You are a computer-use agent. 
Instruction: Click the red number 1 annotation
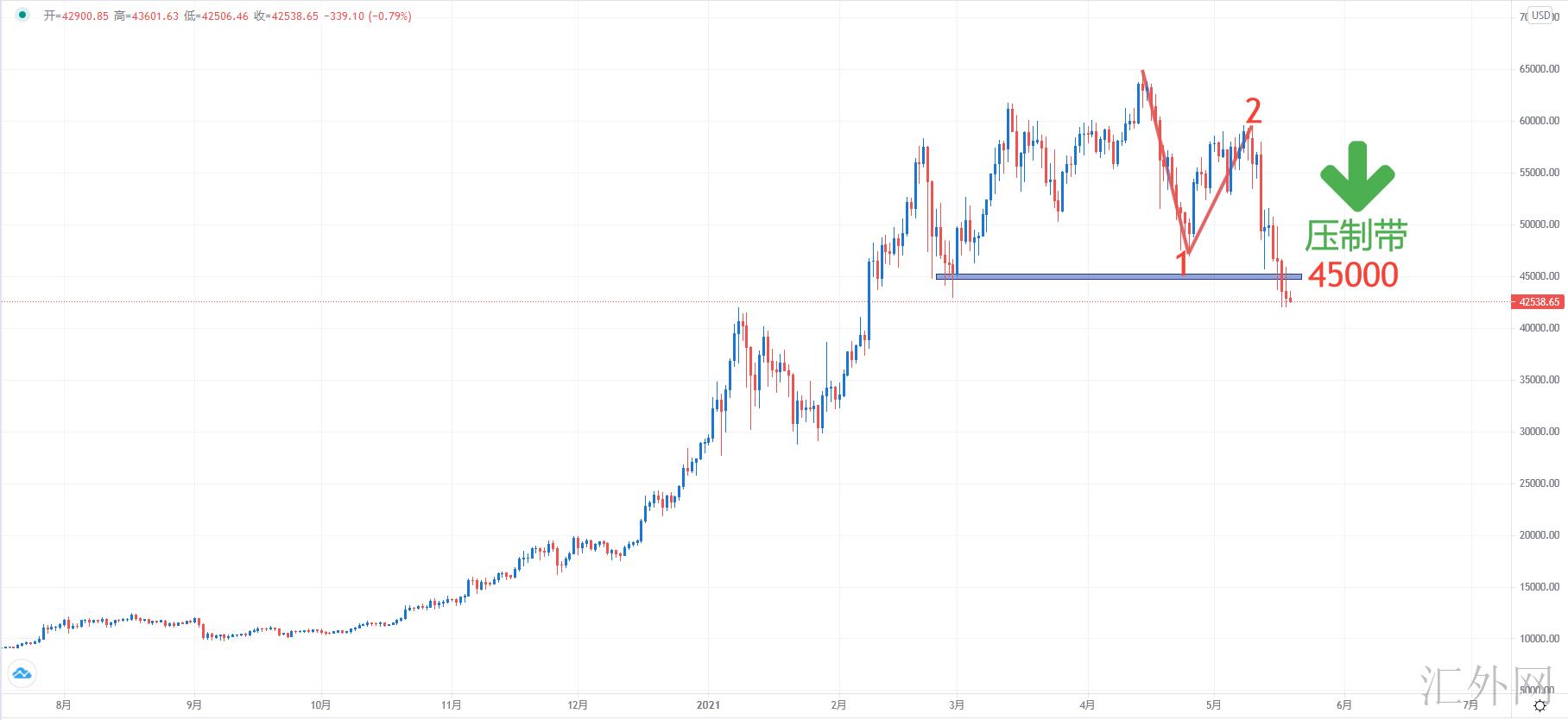coord(1183,263)
